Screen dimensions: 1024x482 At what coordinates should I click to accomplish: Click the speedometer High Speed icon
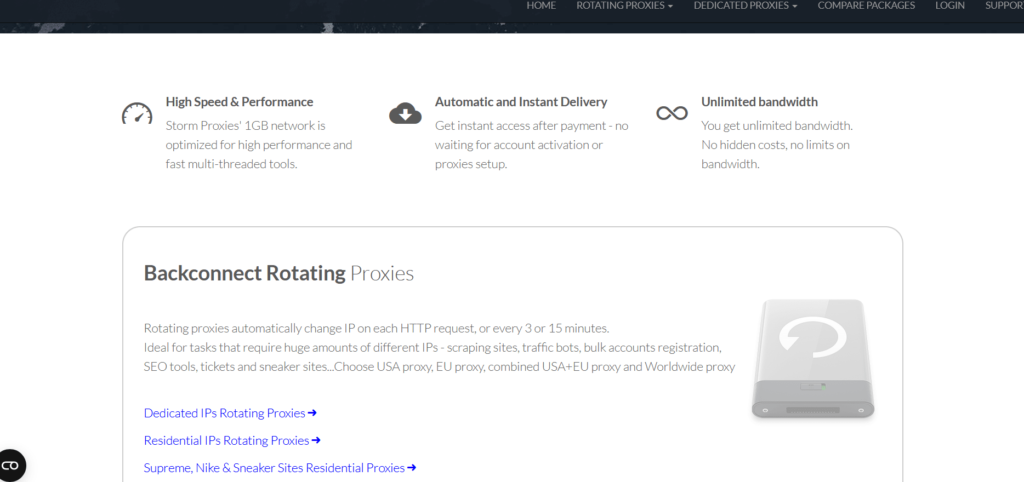coord(136,113)
